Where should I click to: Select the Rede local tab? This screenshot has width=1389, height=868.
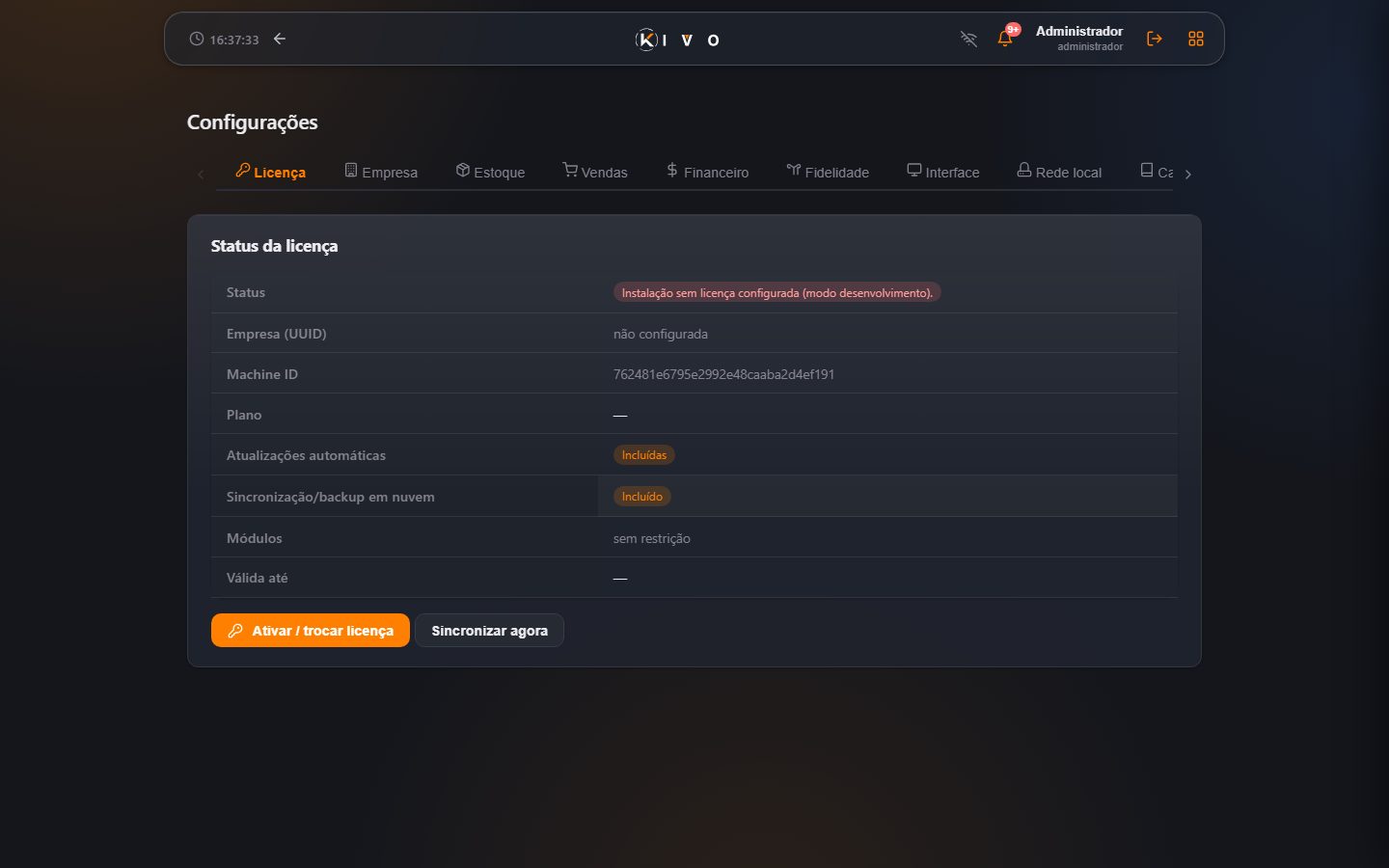(1059, 172)
